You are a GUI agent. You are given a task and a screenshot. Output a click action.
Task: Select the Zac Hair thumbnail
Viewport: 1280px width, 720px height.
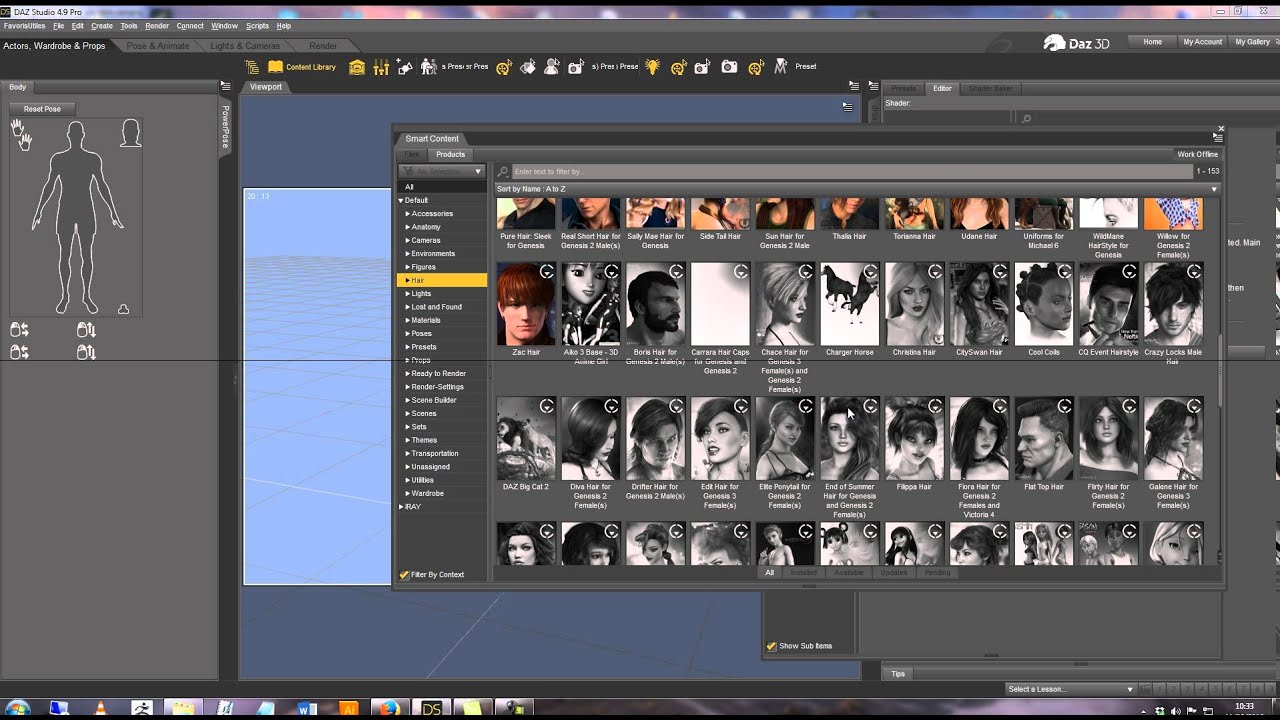(x=526, y=304)
